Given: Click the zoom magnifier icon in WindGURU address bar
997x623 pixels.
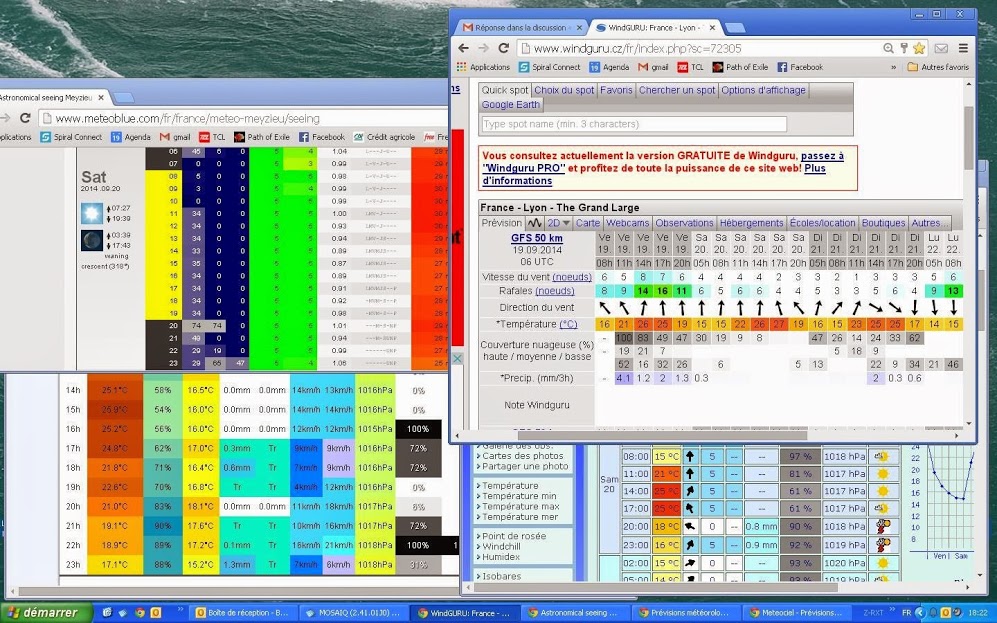Looking at the screenshot, I should (888, 48).
